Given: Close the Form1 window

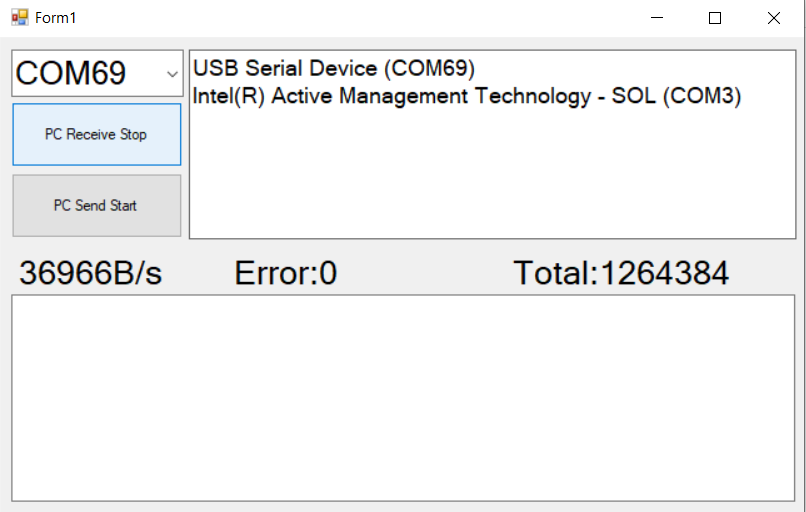Looking at the screenshot, I should click(x=773, y=18).
